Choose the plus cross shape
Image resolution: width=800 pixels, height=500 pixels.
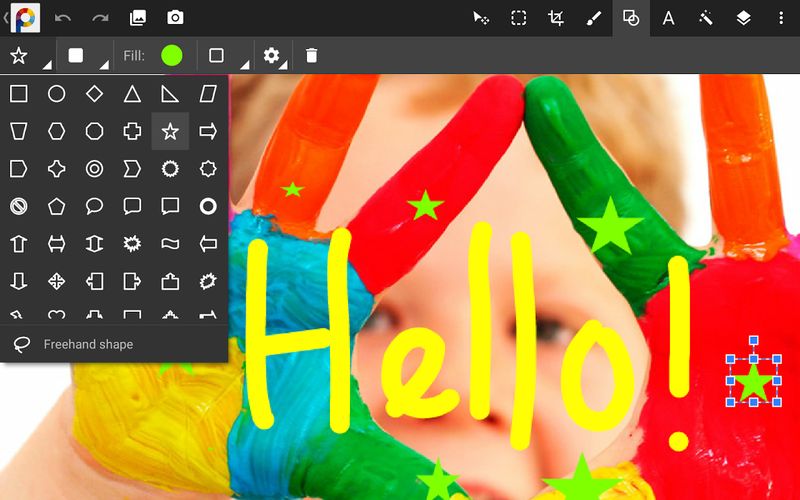click(132, 131)
